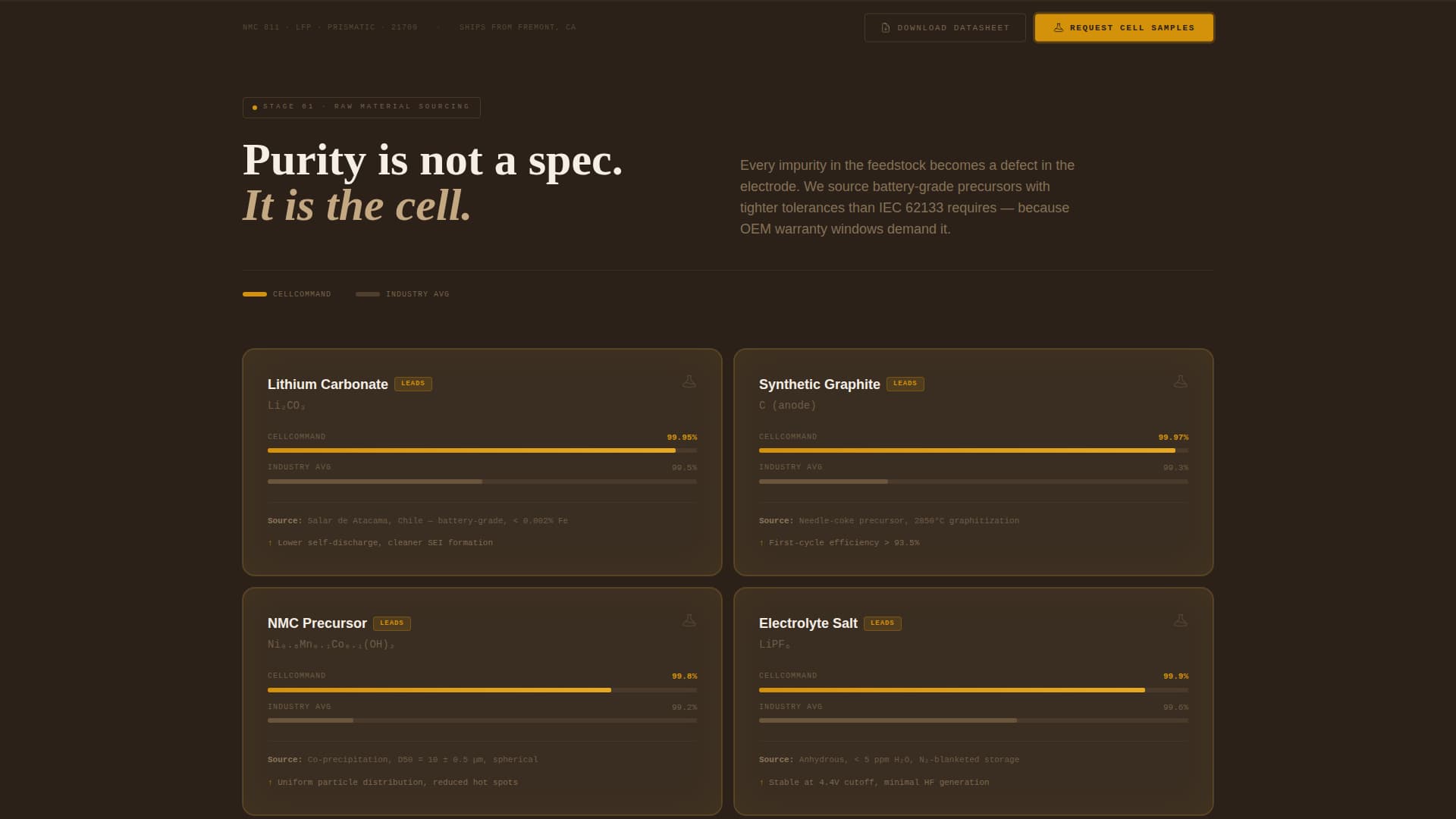
Task: Click the document icon in Download Datasheet button
Action: tap(884, 27)
